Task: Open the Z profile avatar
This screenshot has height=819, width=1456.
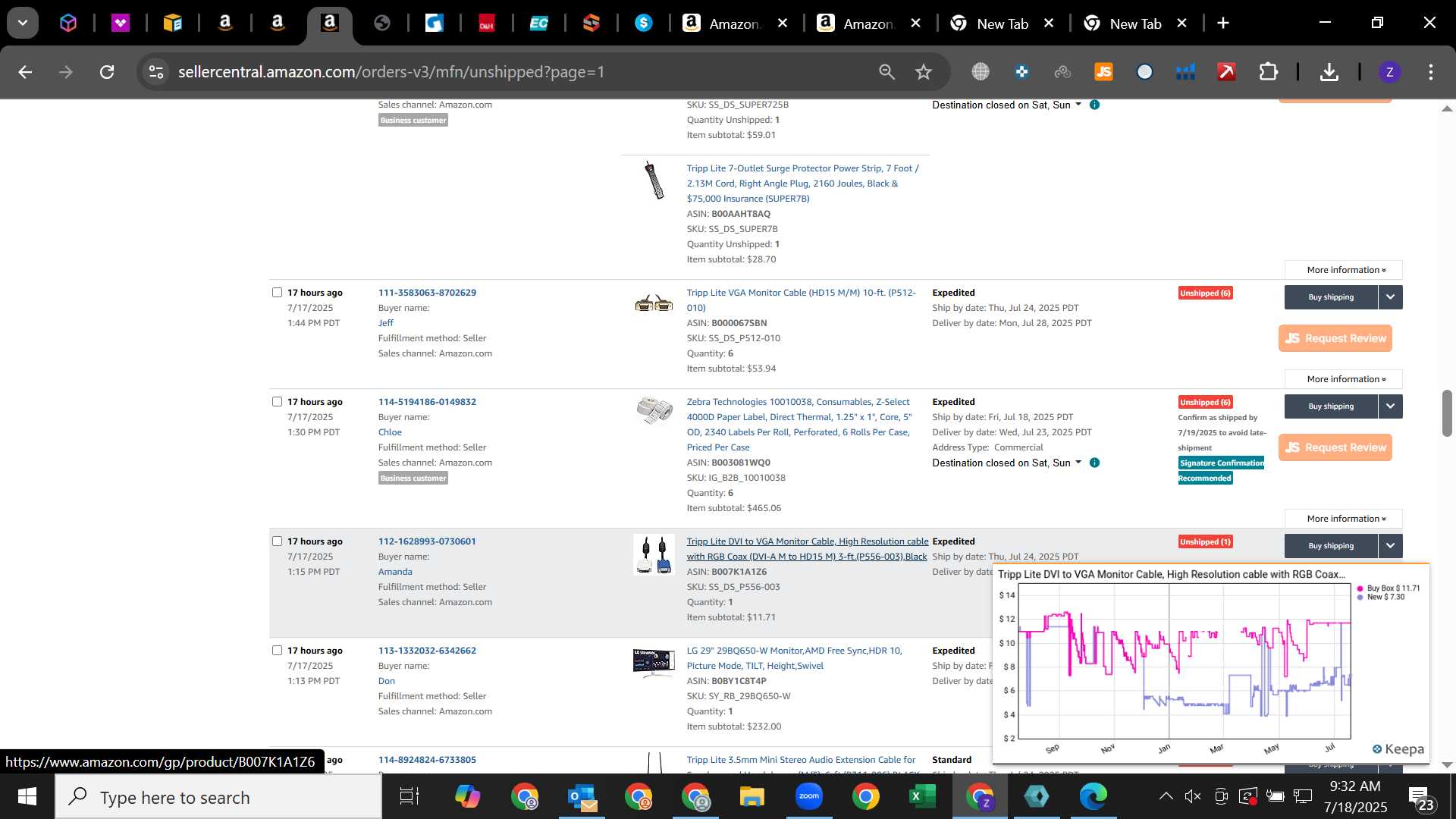Action: (x=1389, y=72)
